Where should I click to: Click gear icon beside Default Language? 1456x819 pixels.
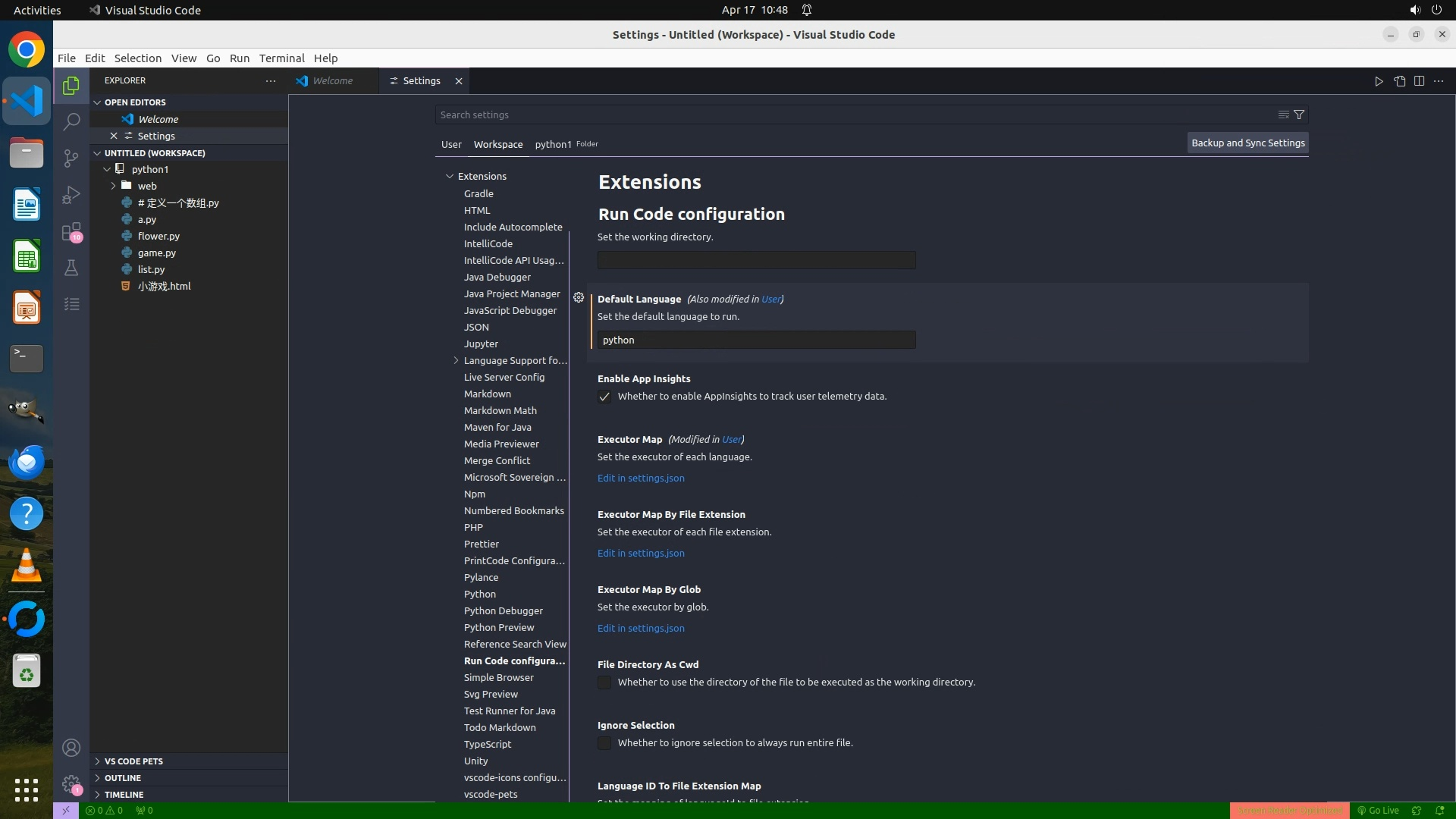pyautogui.click(x=579, y=298)
